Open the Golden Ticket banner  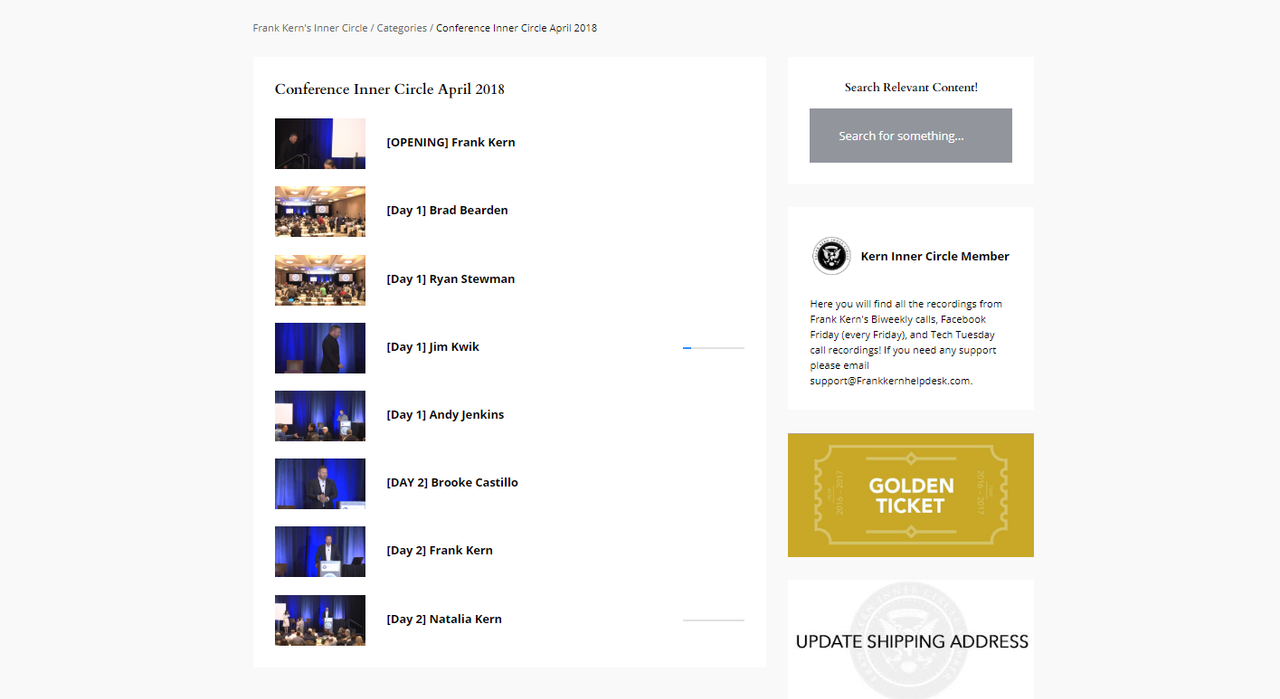(x=910, y=495)
